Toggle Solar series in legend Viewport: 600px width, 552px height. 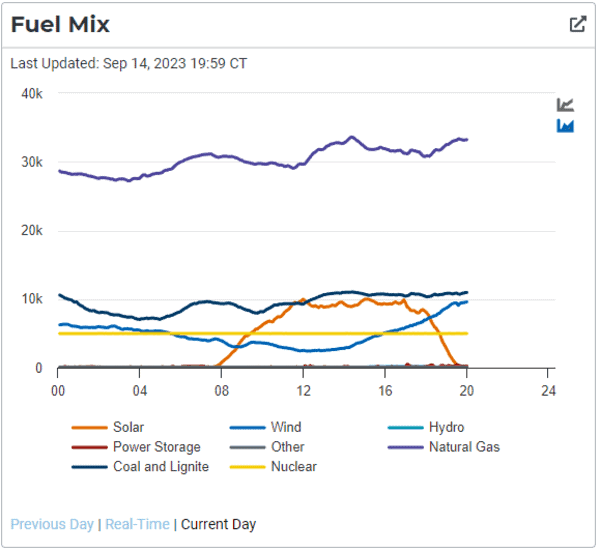pyautogui.click(x=128, y=427)
